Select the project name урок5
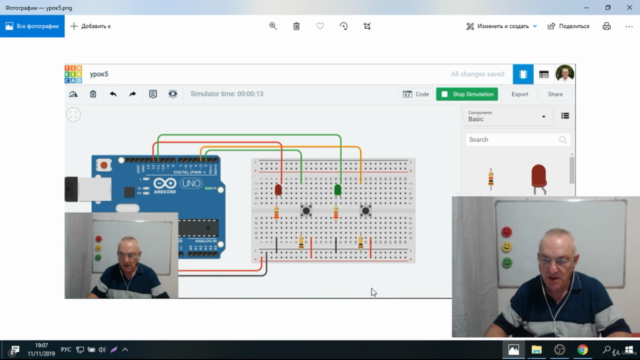The width and height of the screenshot is (640, 360). tap(99, 74)
